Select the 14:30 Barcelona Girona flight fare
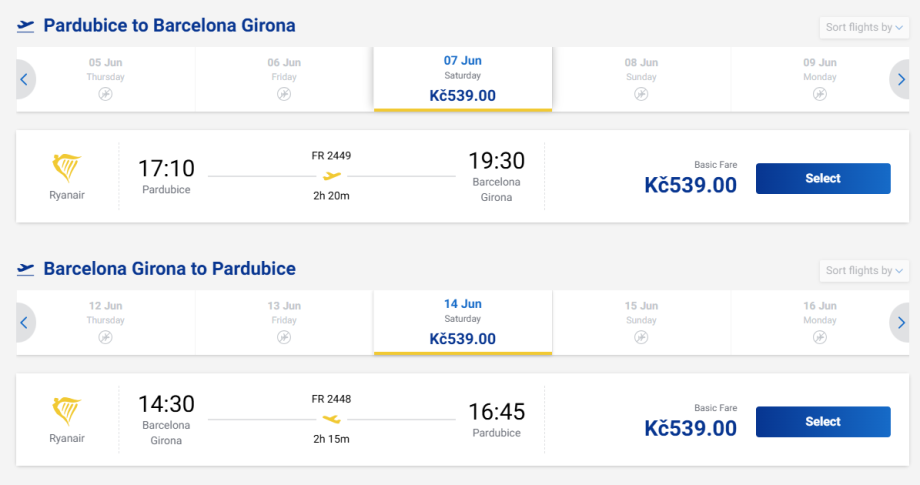Viewport: 920px width, 485px height. point(822,421)
